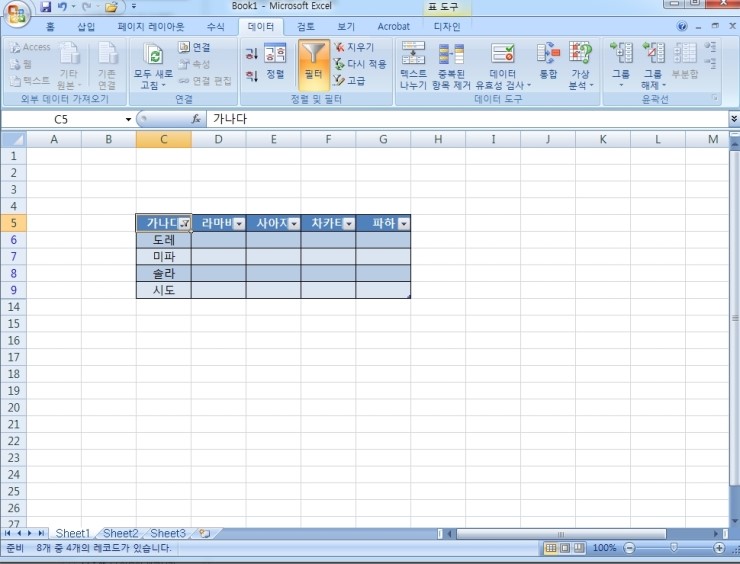Toggle page break preview view button
This screenshot has width=740, height=564.
coord(579,549)
